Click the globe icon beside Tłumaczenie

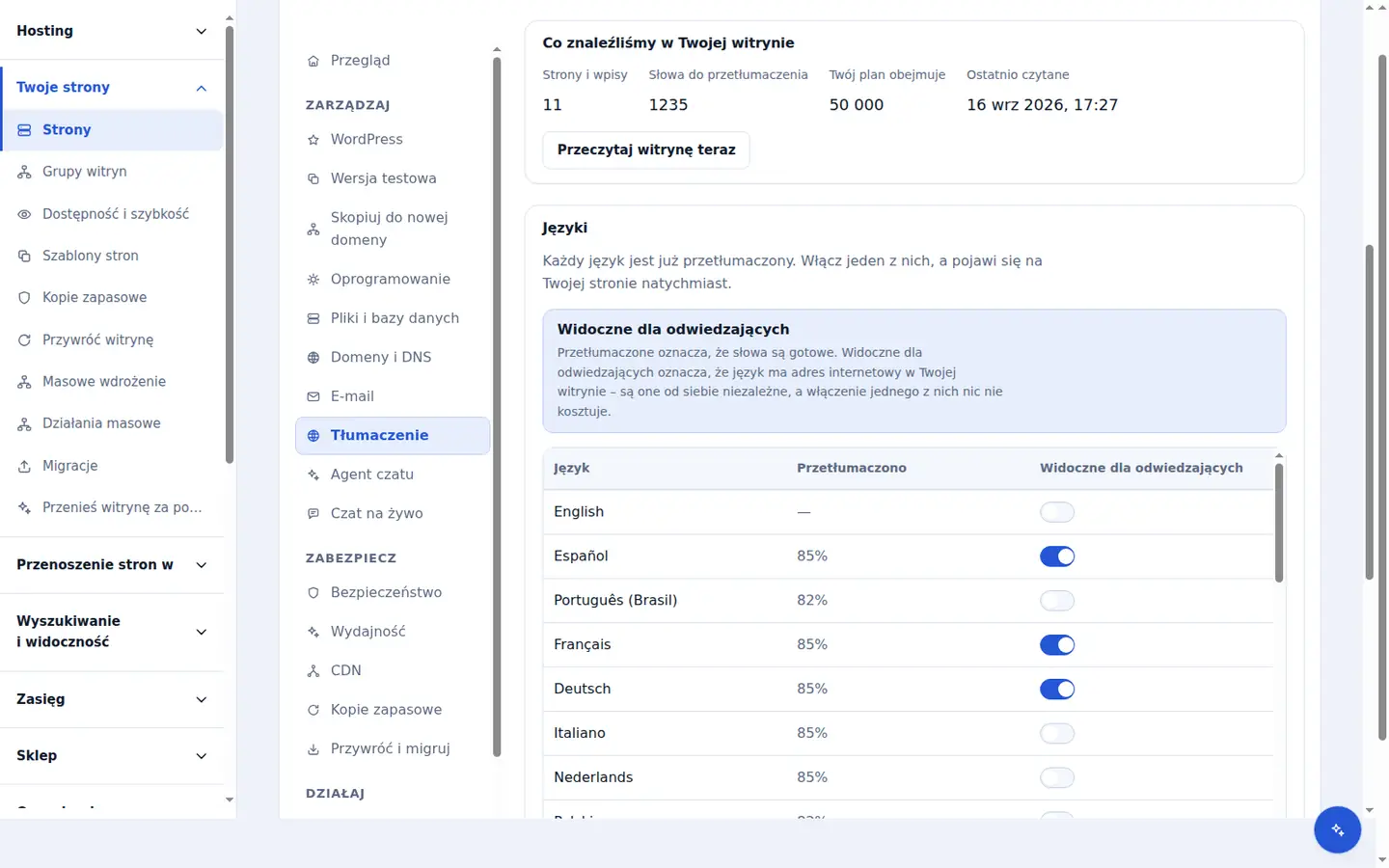(x=313, y=436)
